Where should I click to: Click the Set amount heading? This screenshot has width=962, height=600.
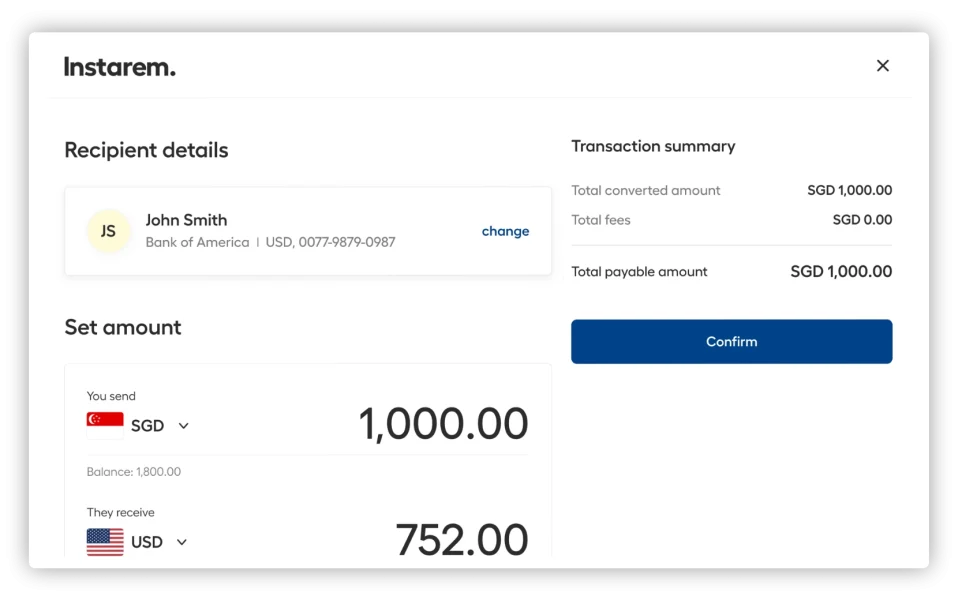click(x=123, y=327)
